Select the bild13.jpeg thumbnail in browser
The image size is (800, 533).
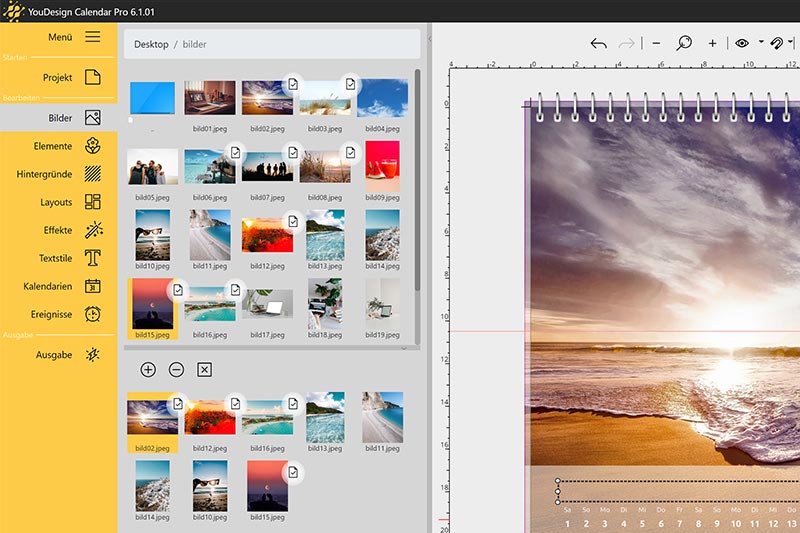pyautogui.click(x=325, y=235)
